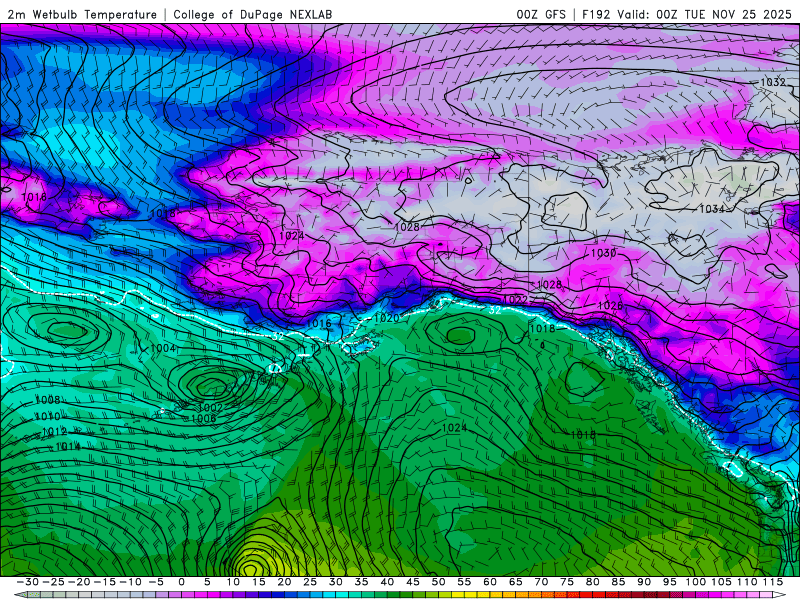Click the 80 value on the color scale
The height and width of the screenshot is (600, 800).
point(592,582)
